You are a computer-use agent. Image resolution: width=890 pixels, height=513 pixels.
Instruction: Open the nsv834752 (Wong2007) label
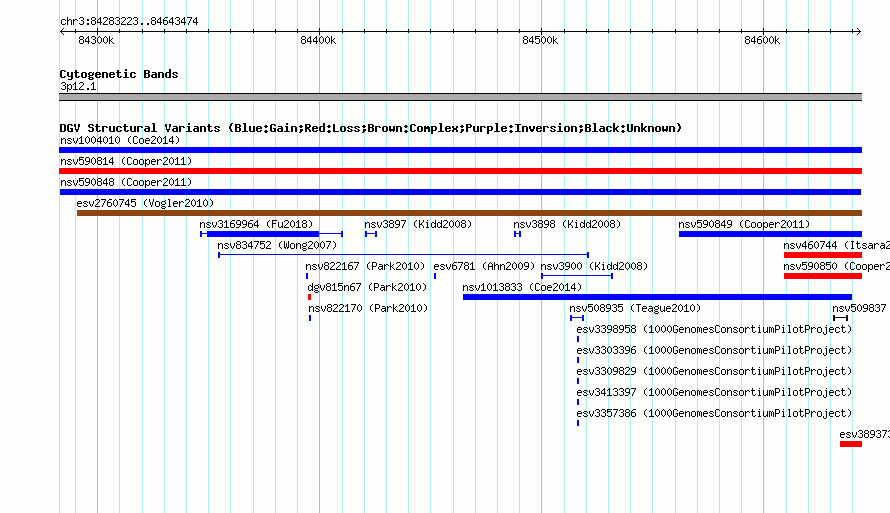(x=277, y=245)
